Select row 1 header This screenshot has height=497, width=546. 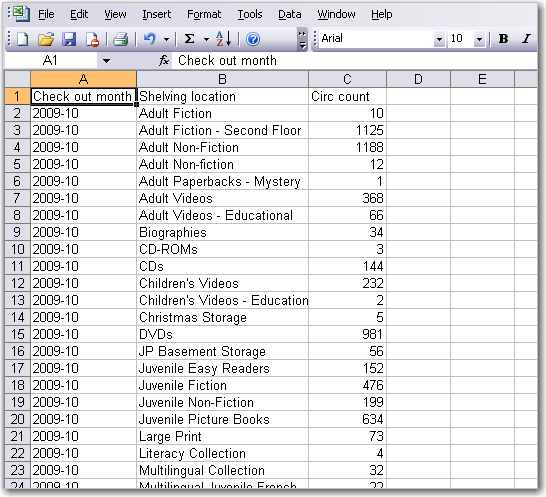17,96
